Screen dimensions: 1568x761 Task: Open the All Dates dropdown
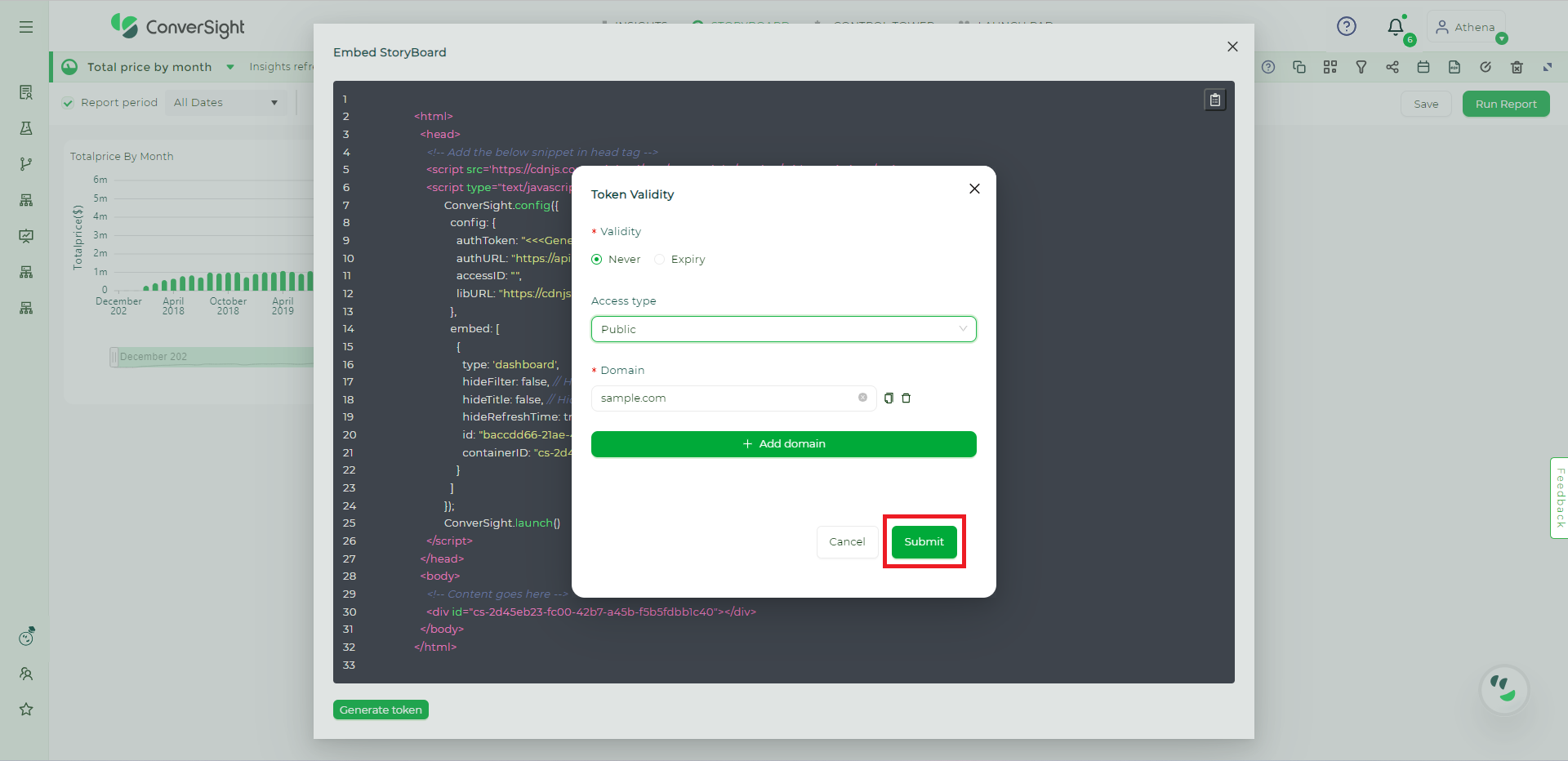pos(226,103)
